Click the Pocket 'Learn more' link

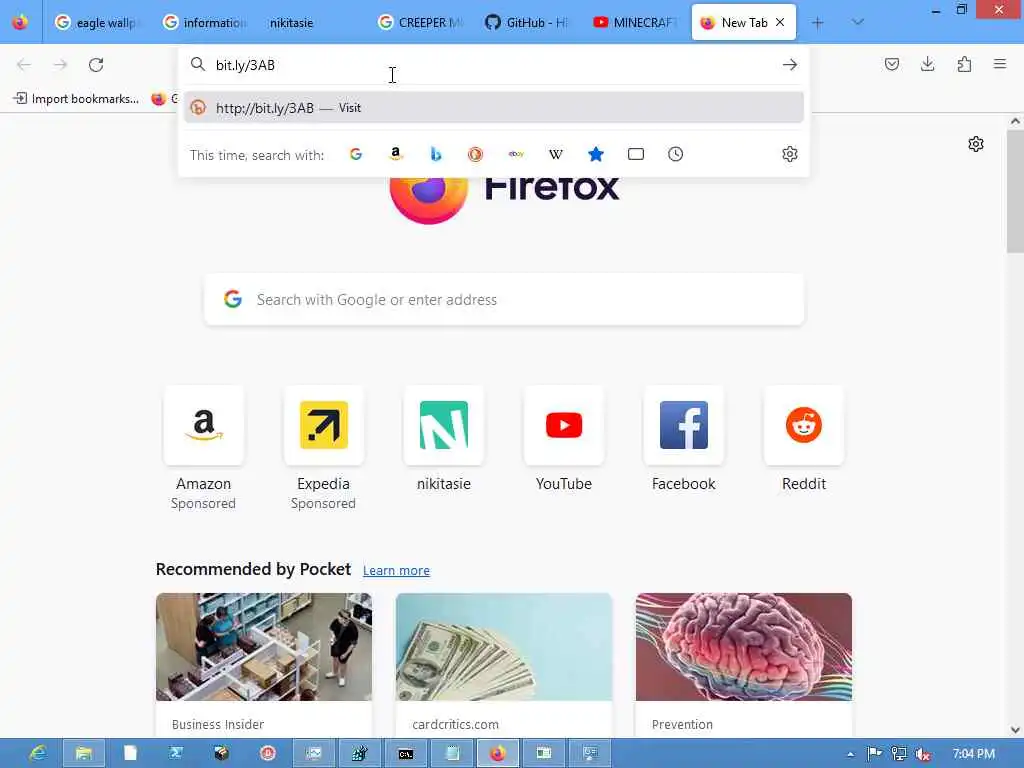coord(396,571)
